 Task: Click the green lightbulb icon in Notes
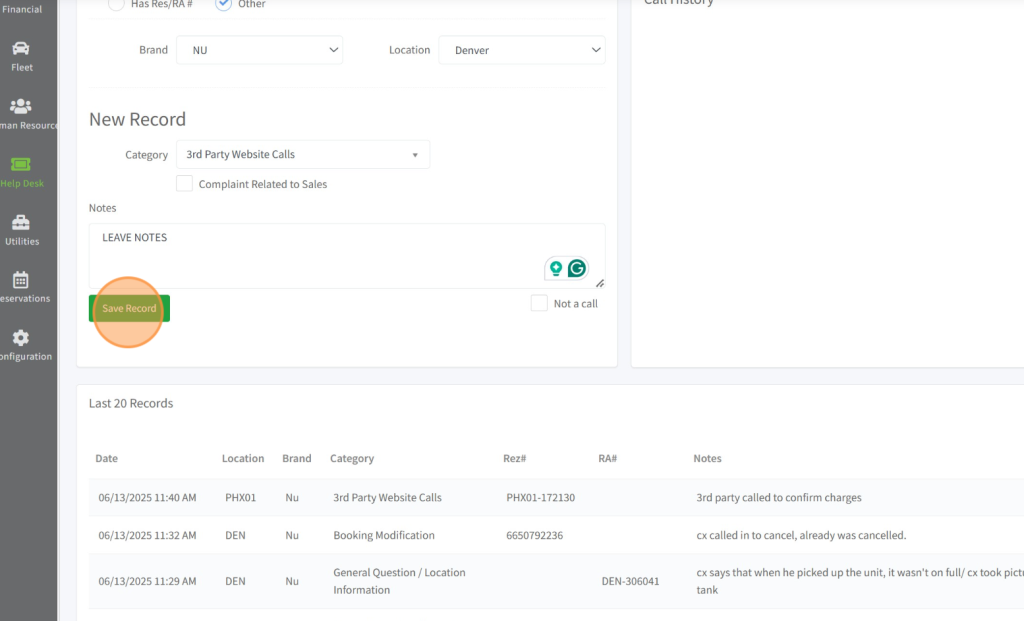[x=555, y=268]
